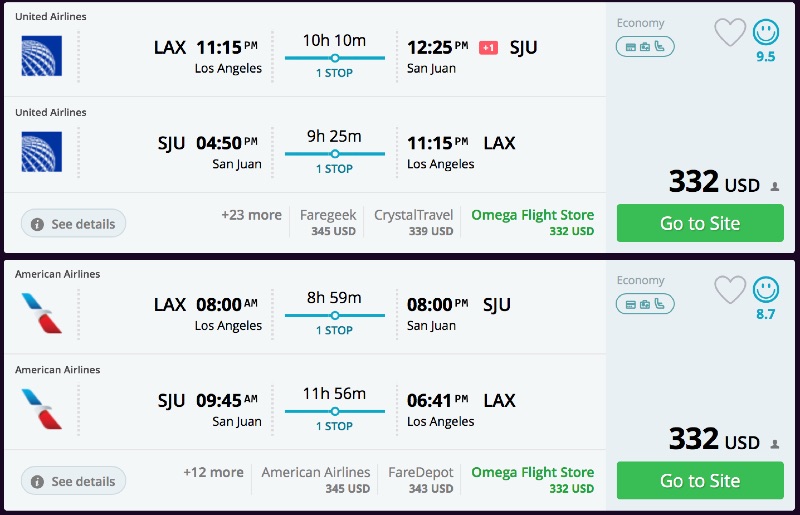Favorite the United Airlines flight with heart
800x515 pixels.
[730, 32]
